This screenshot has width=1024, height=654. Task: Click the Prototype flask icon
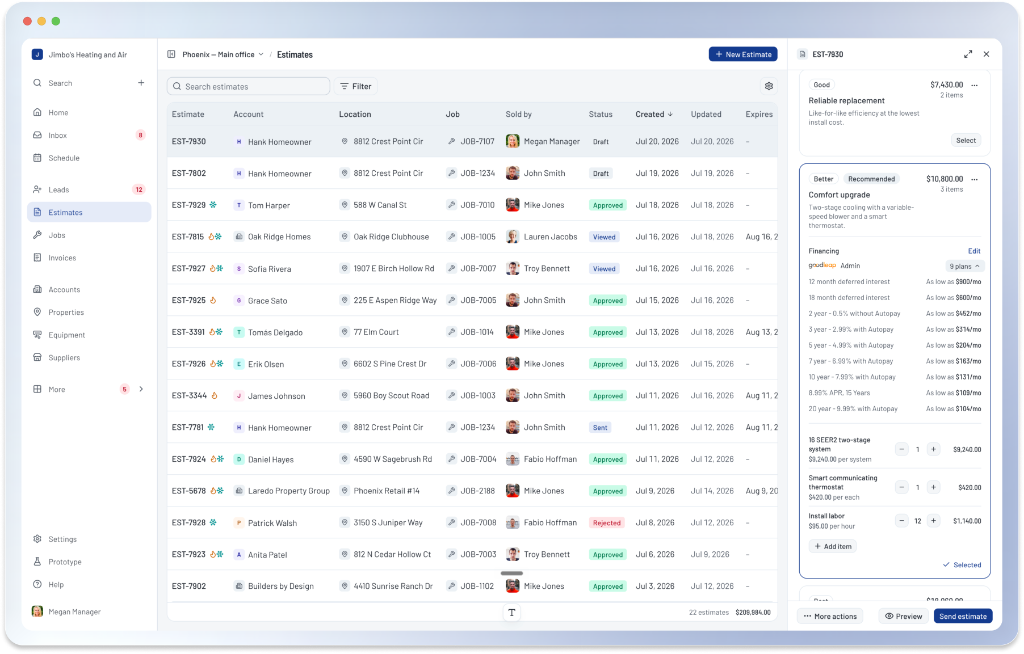point(37,562)
